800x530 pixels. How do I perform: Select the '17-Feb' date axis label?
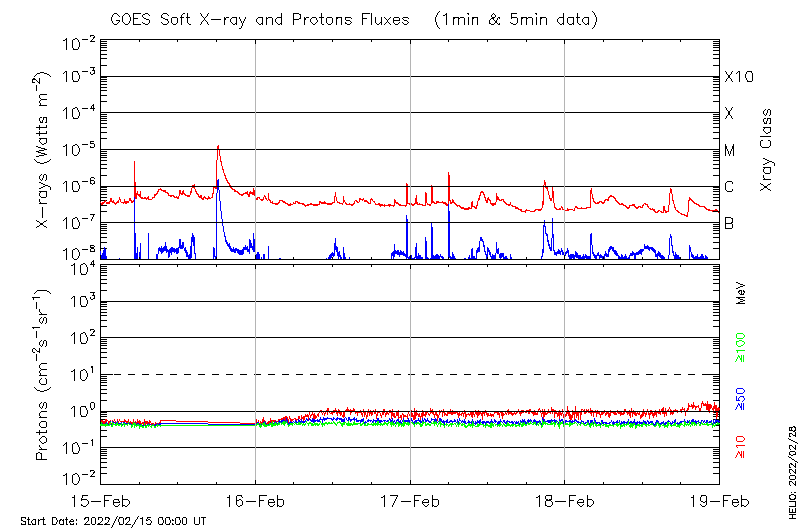pos(410,500)
